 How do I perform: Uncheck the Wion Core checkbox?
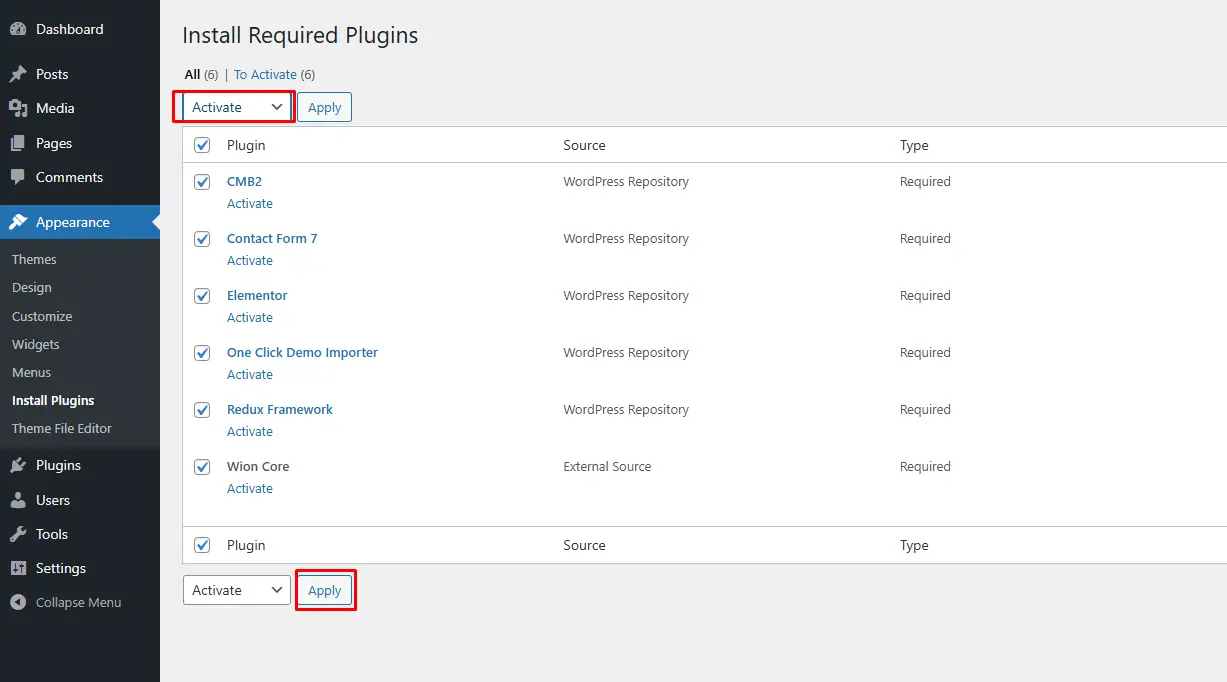202,467
